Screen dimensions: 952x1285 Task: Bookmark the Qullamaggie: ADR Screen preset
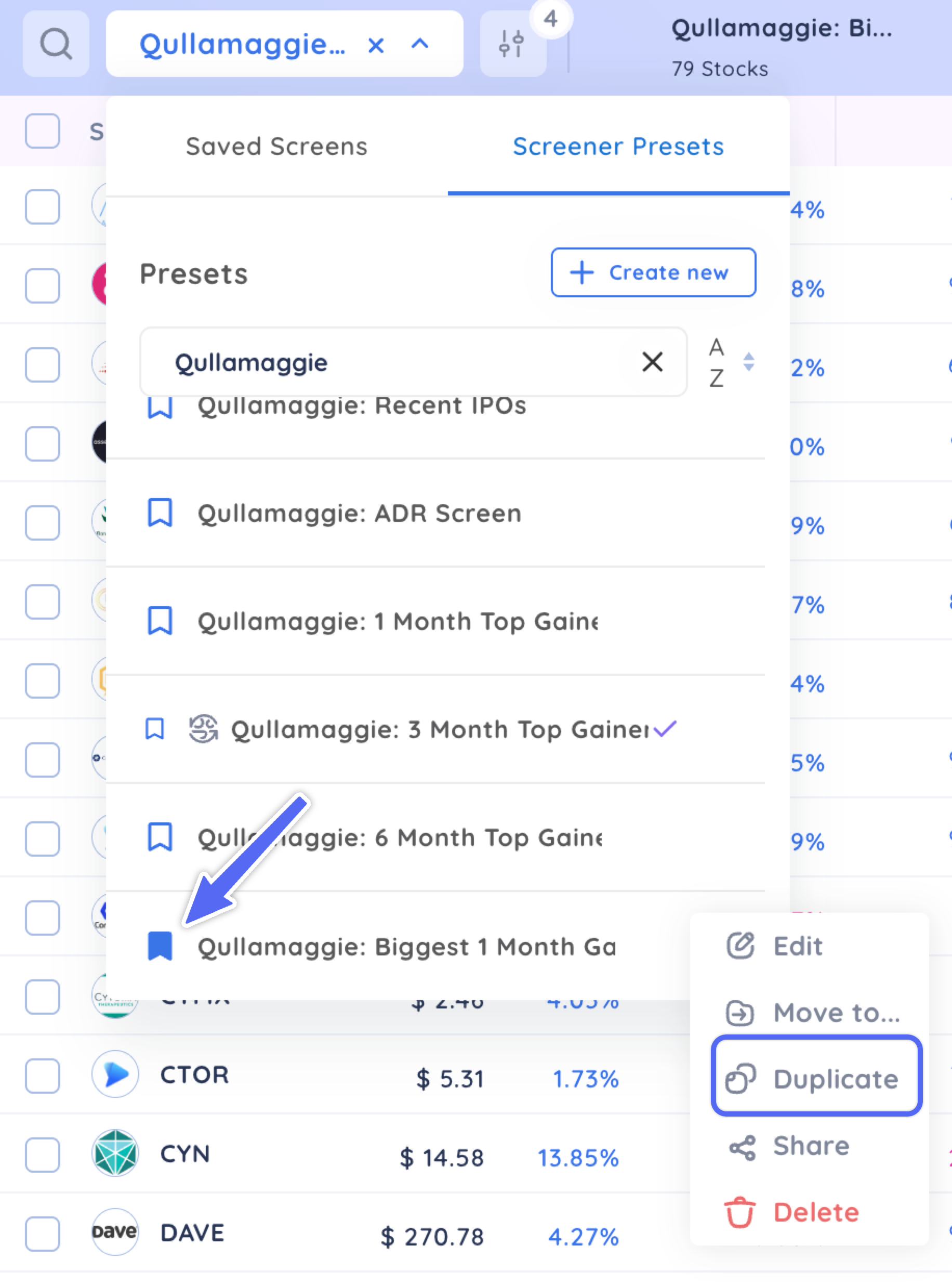point(160,513)
